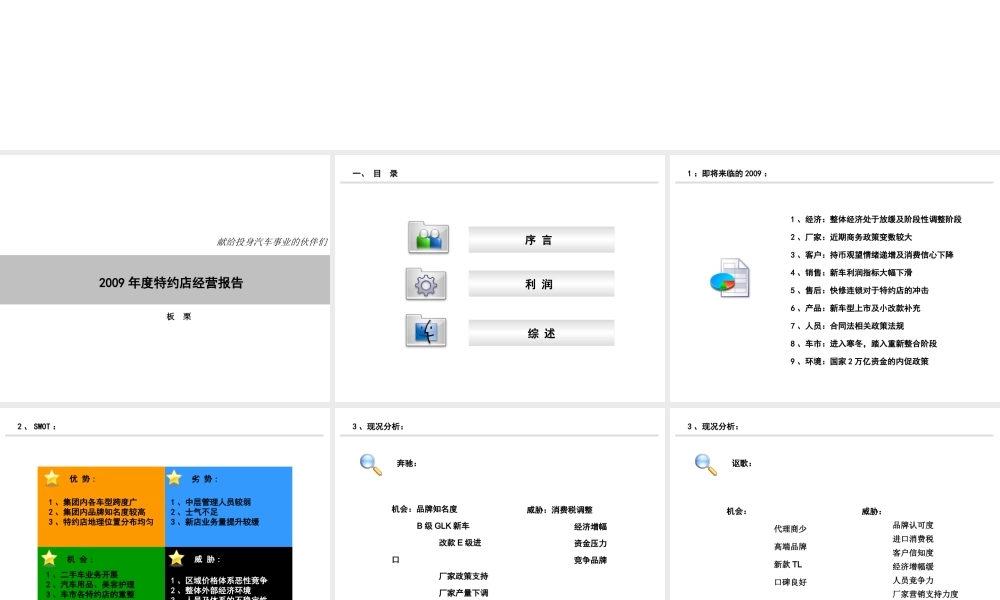
Task: Click the blue 劣势 quadrant
Action: pos(228,506)
